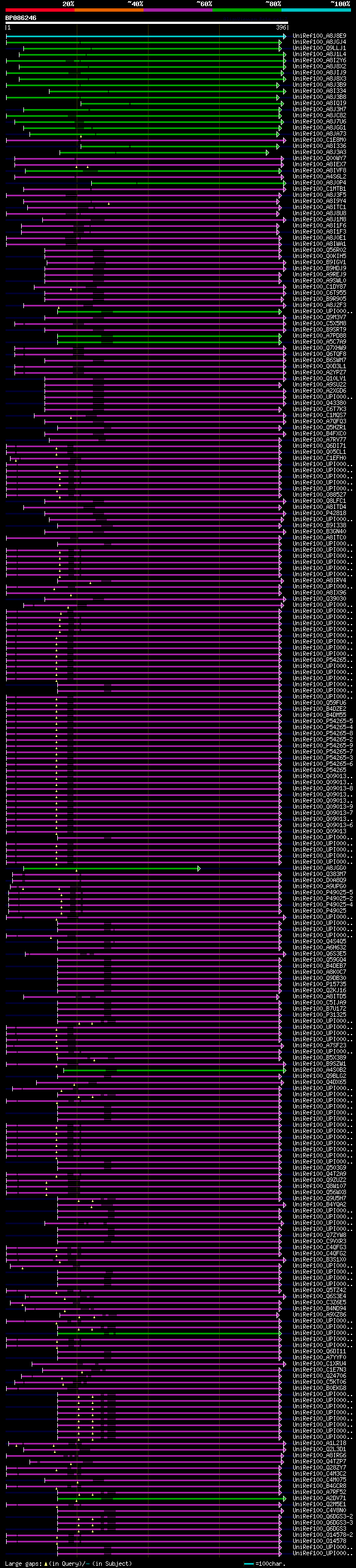Select hit label UniRef100_Q59FU6
The width and height of the screenshot is (356, 1568).
(319, 703)
